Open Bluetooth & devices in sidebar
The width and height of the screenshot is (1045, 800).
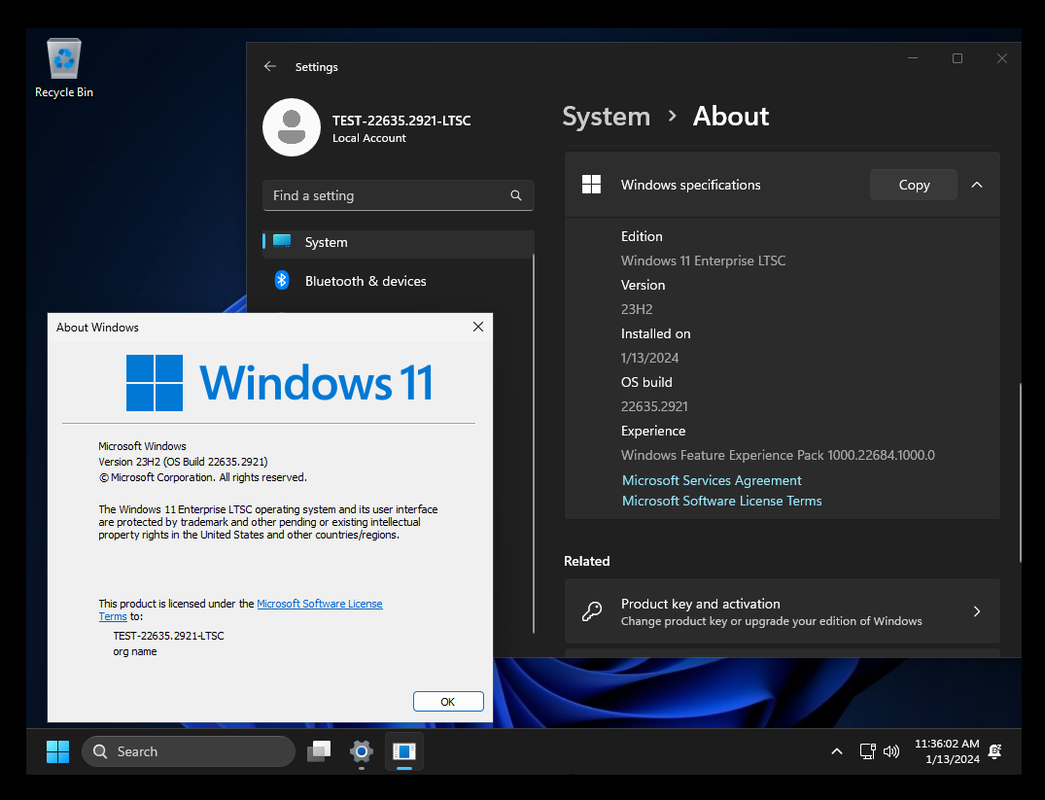(399, 281)
